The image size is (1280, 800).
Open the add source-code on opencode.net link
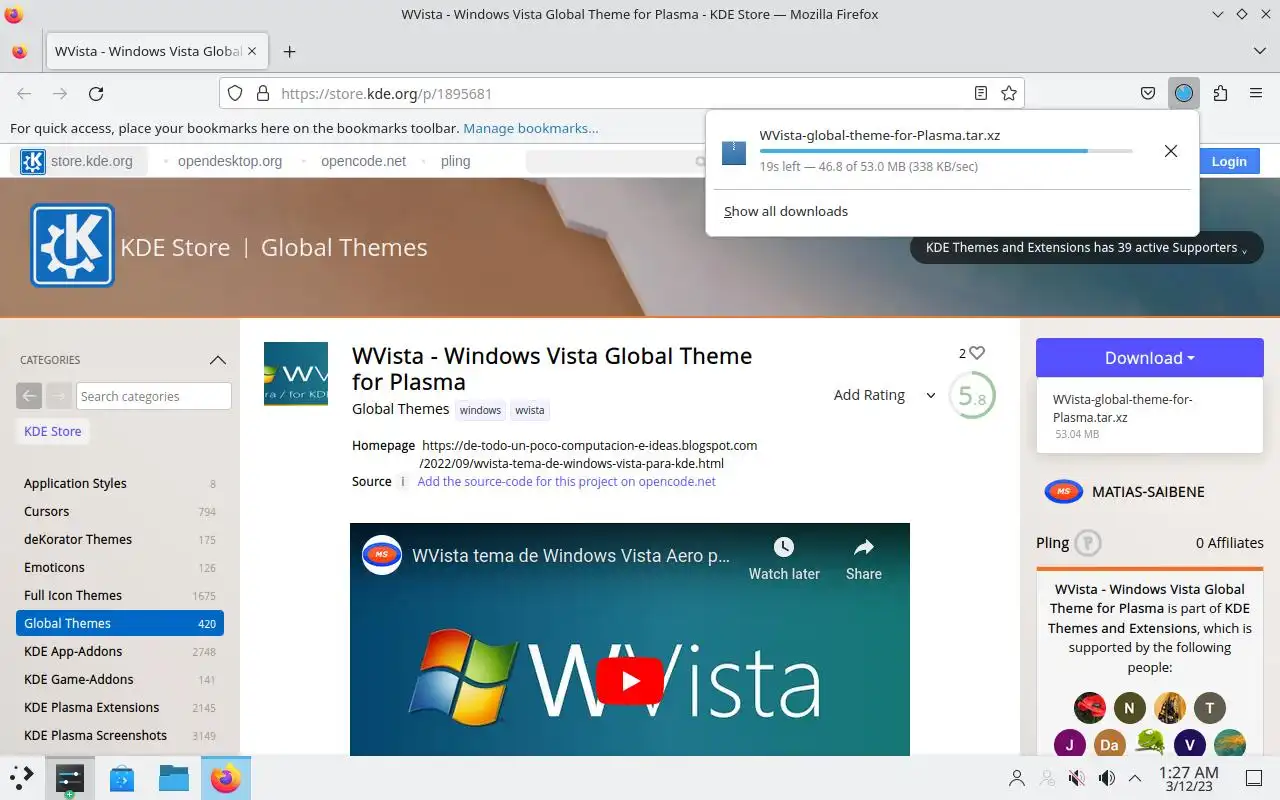pyautogui.click(x=567, y=481)
